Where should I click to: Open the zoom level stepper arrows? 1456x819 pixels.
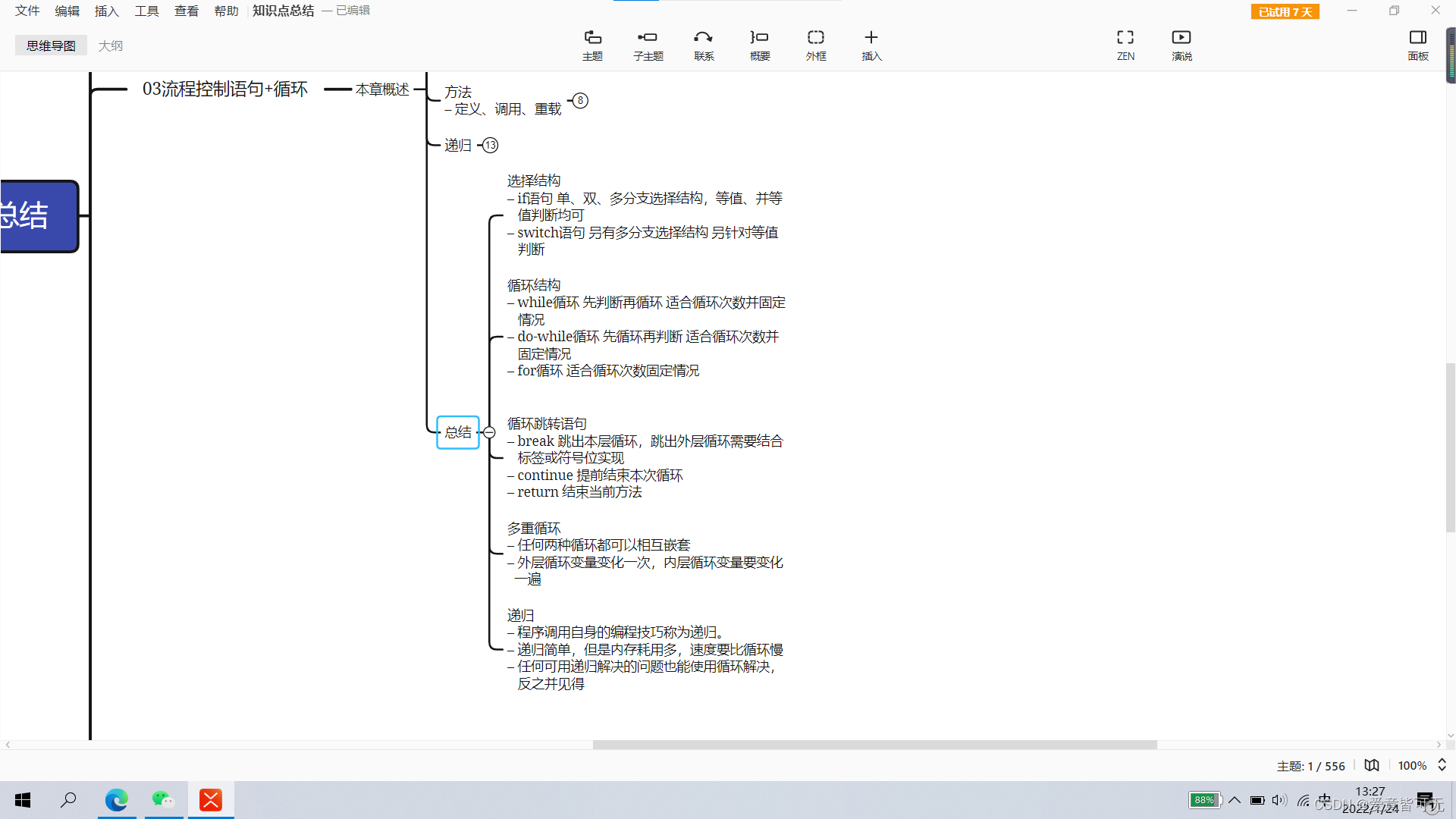pos(1442,765)
